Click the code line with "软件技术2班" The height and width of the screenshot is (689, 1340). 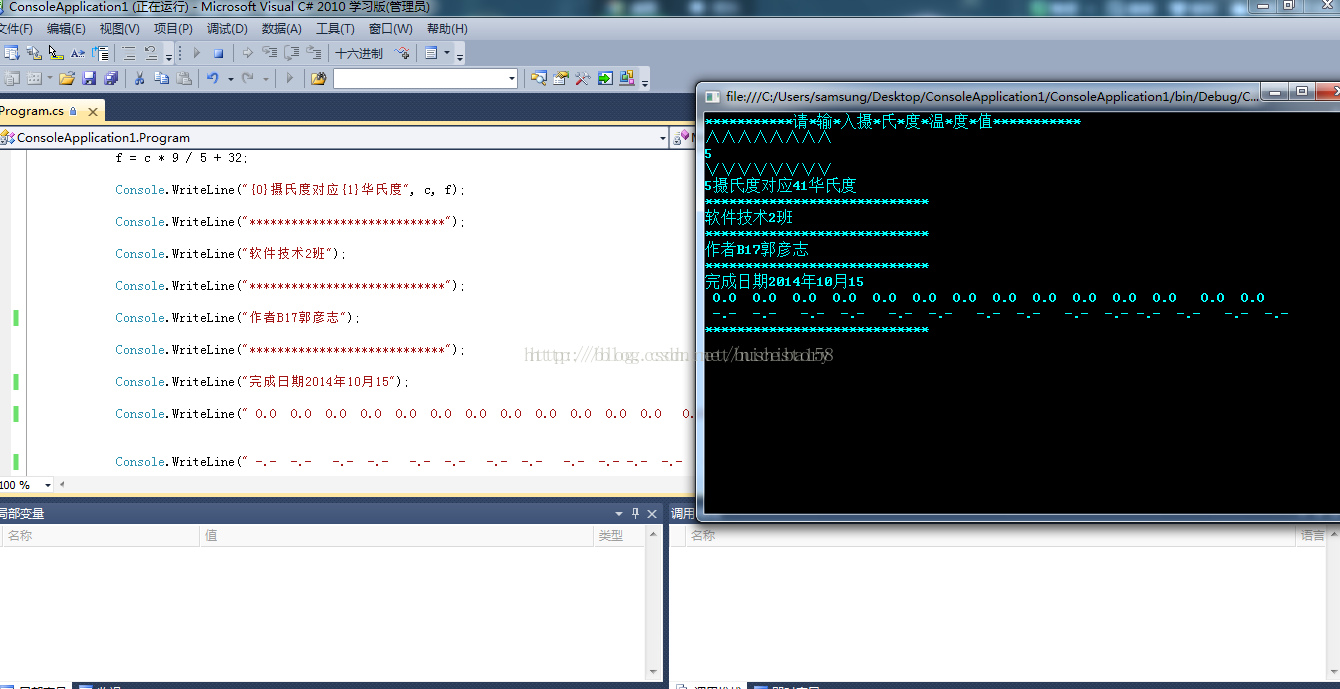point(231,254)
